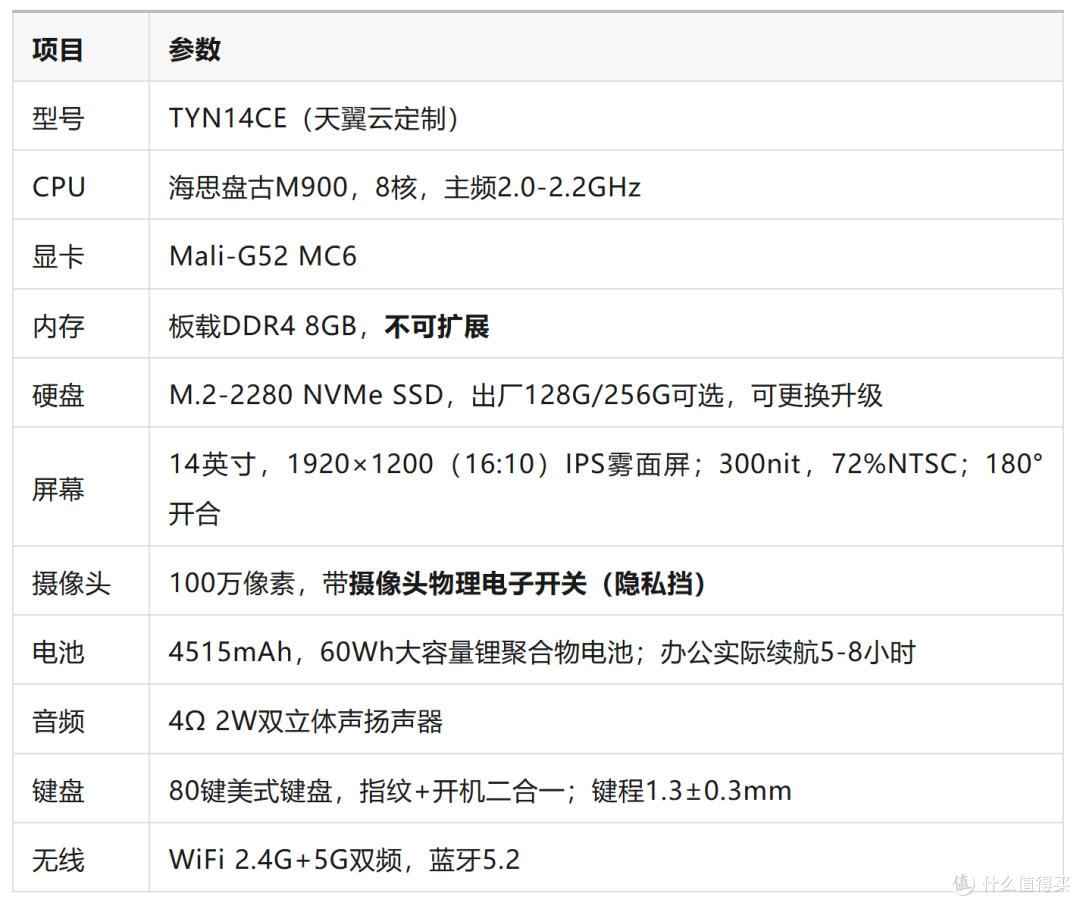
Task: Select the 4Ω 2W双立体声扬声器 value
Action: [x=306, y=721]
